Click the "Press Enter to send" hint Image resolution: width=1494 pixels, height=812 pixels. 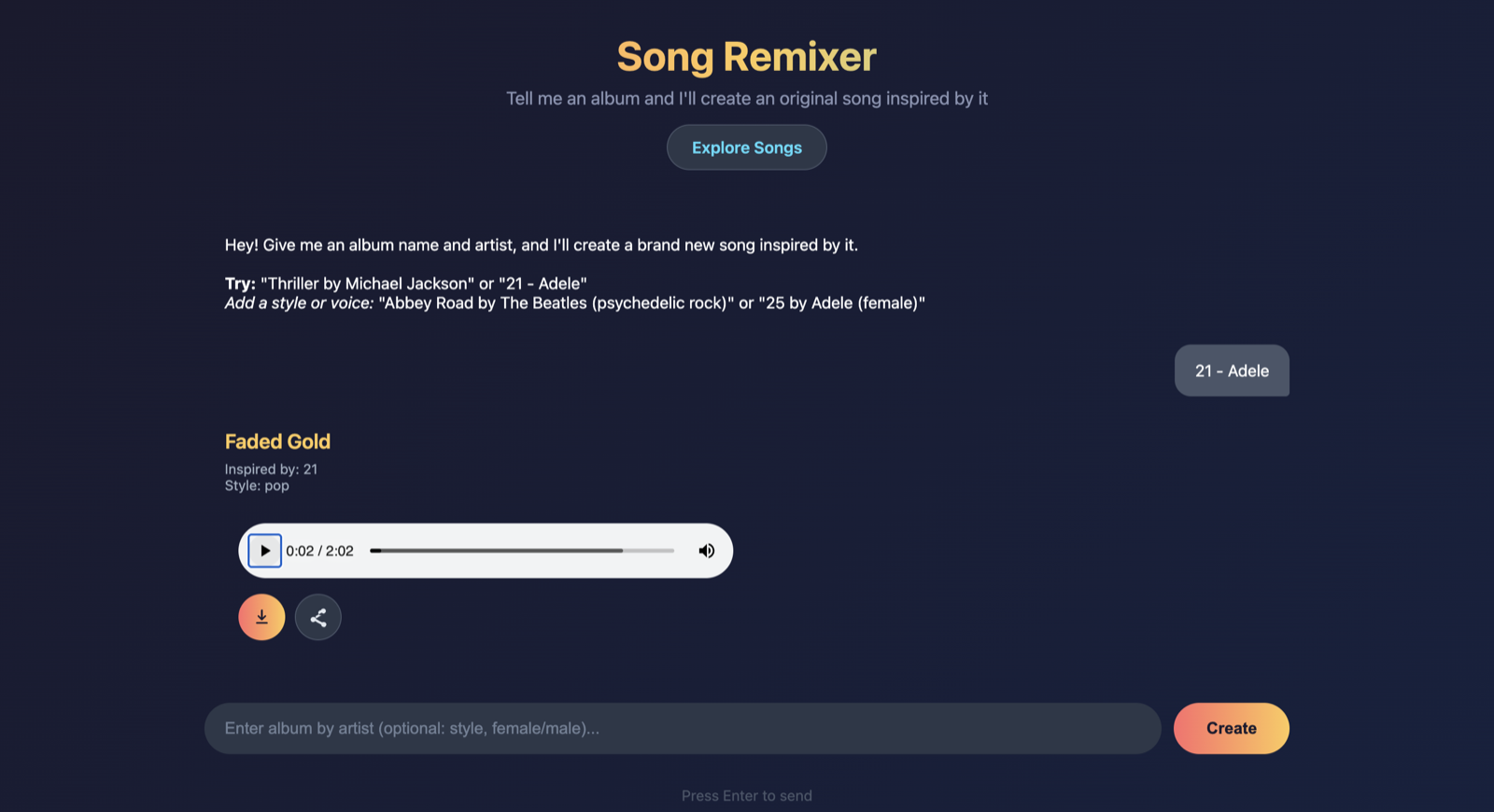click(746, 795)
